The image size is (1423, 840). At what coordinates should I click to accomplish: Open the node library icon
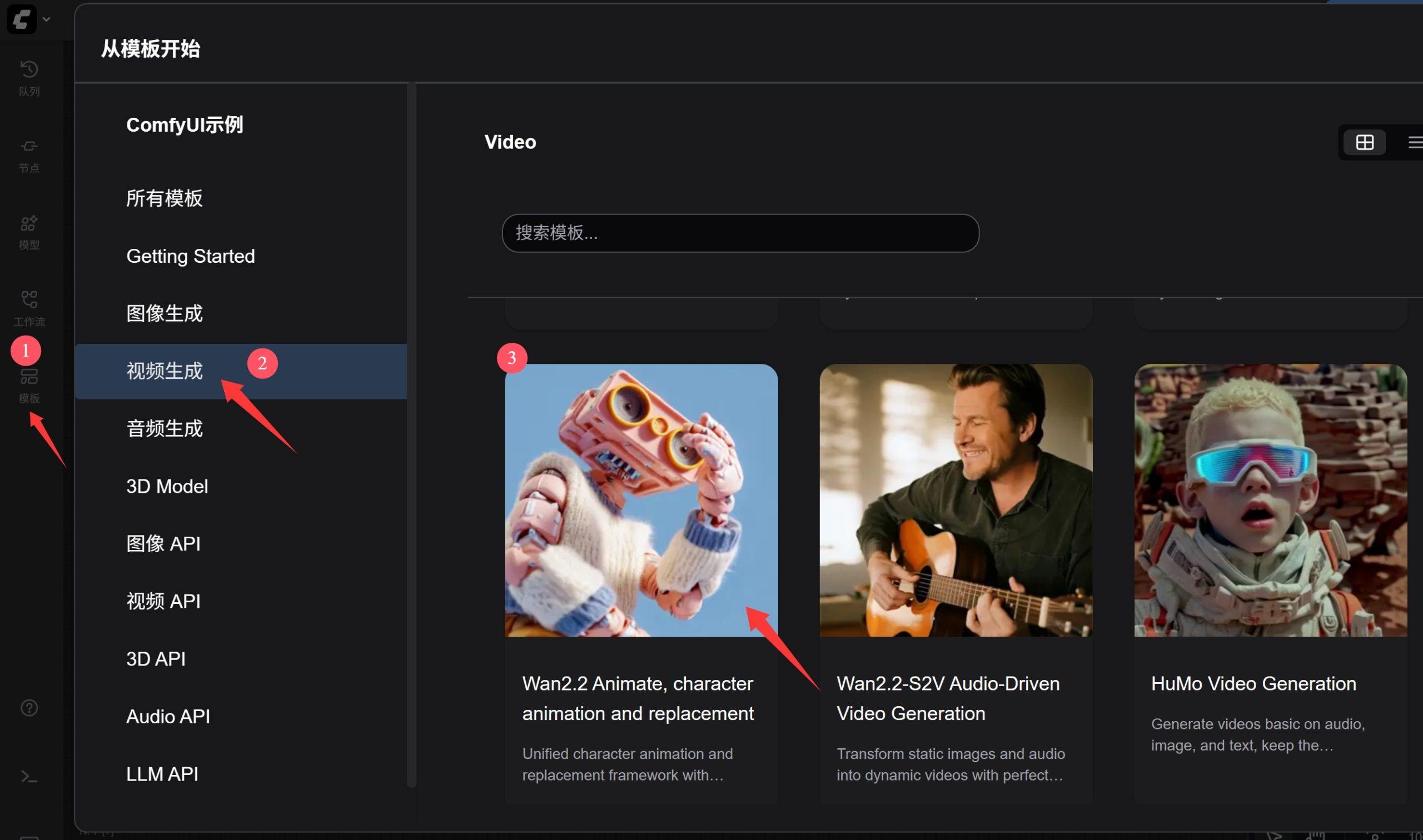point(29,147)
